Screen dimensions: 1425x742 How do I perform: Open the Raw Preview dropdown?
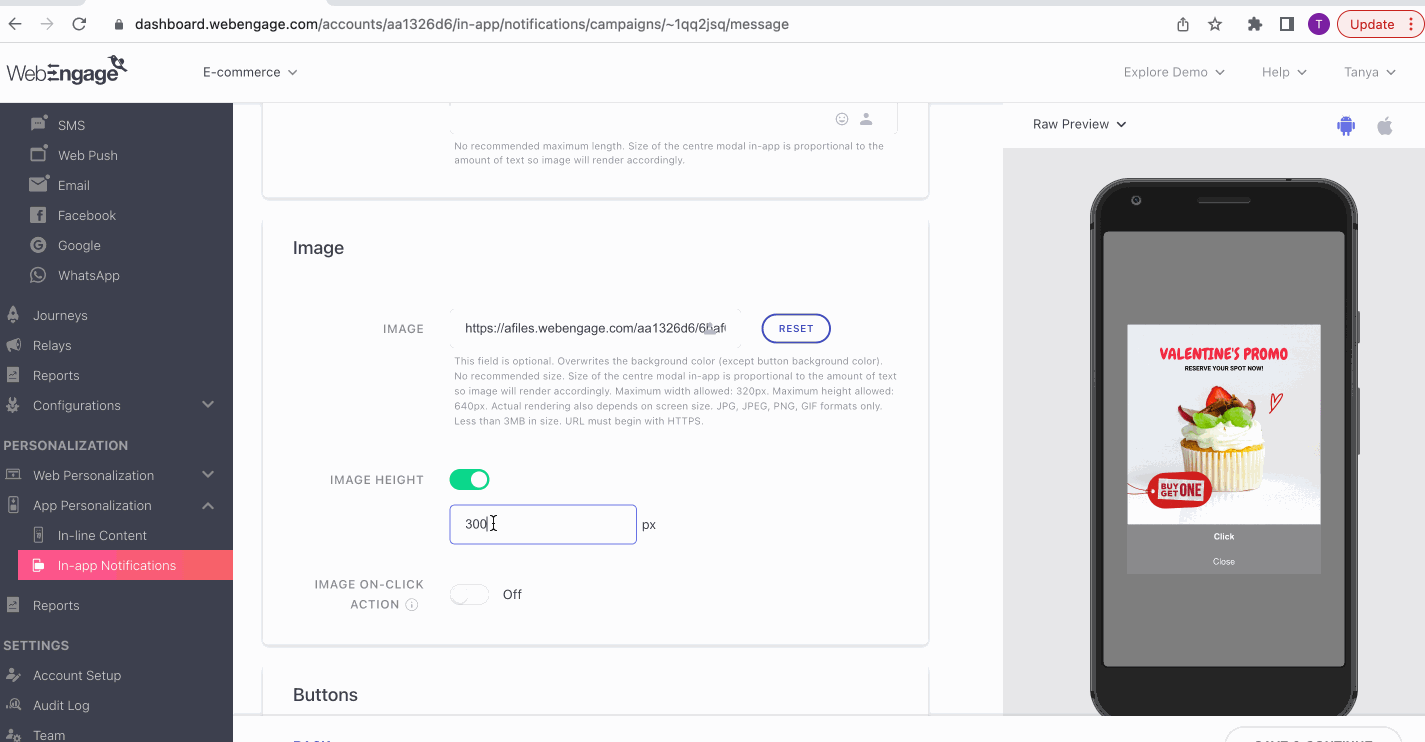1079,124
